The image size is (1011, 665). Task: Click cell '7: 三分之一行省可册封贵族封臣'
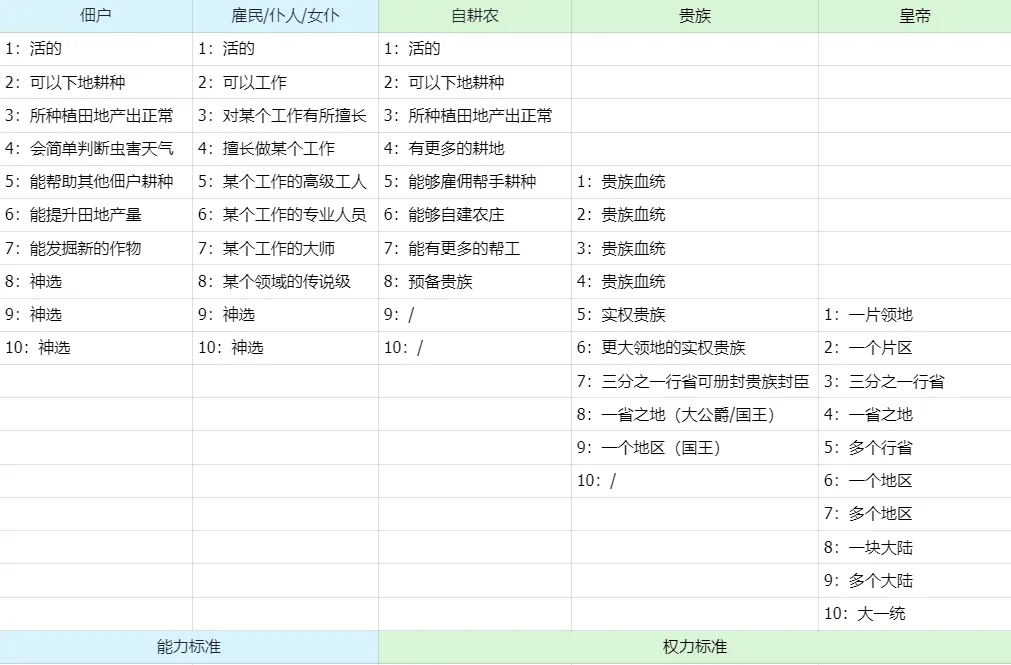click(x=694, y=381)
